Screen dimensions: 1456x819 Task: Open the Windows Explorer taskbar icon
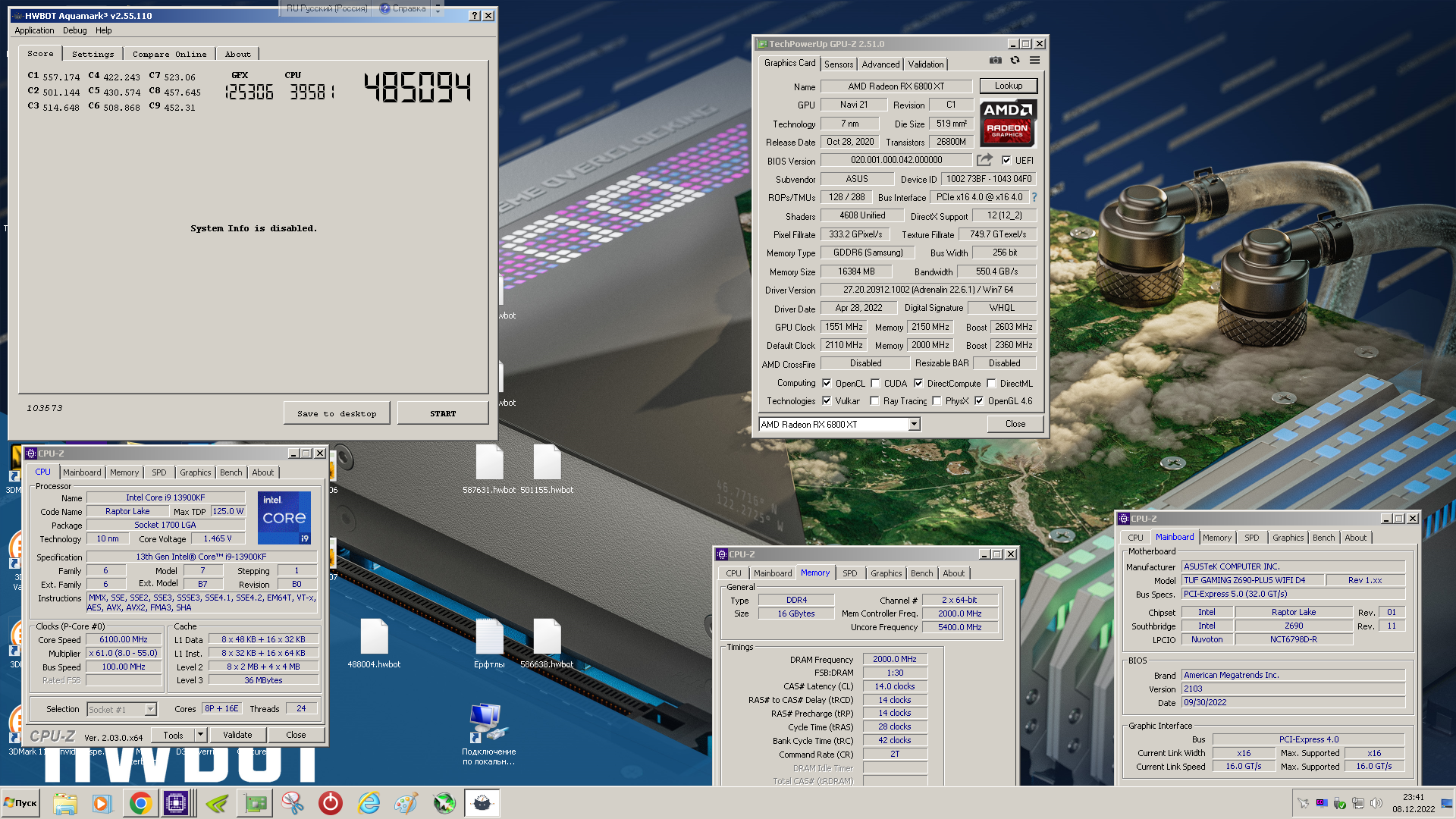pos(65,803)
